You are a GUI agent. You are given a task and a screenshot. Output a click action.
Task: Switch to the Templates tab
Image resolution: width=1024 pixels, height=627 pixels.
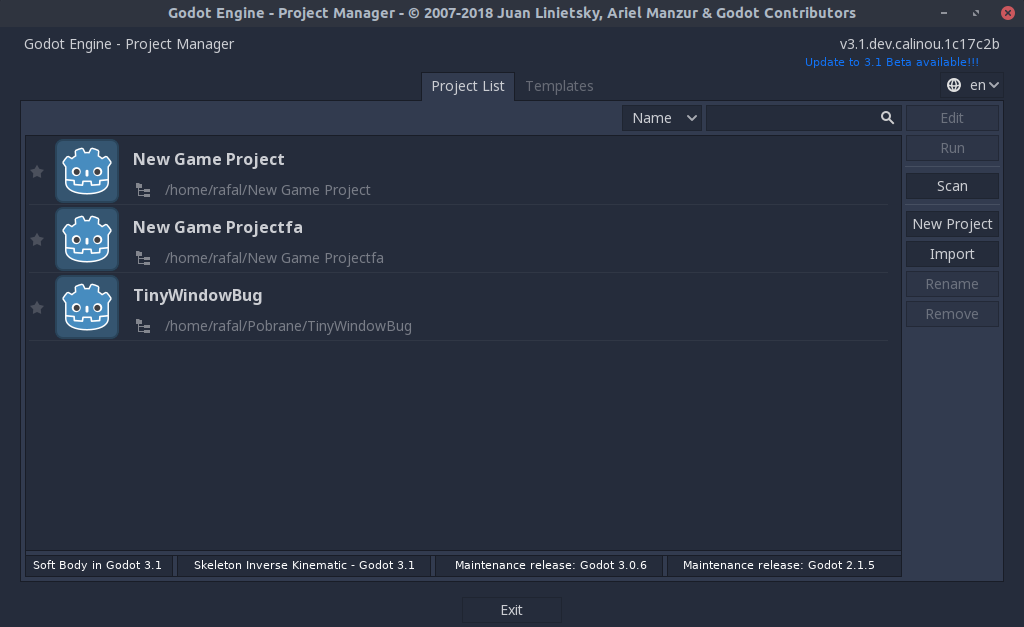(x=559, y=86)
